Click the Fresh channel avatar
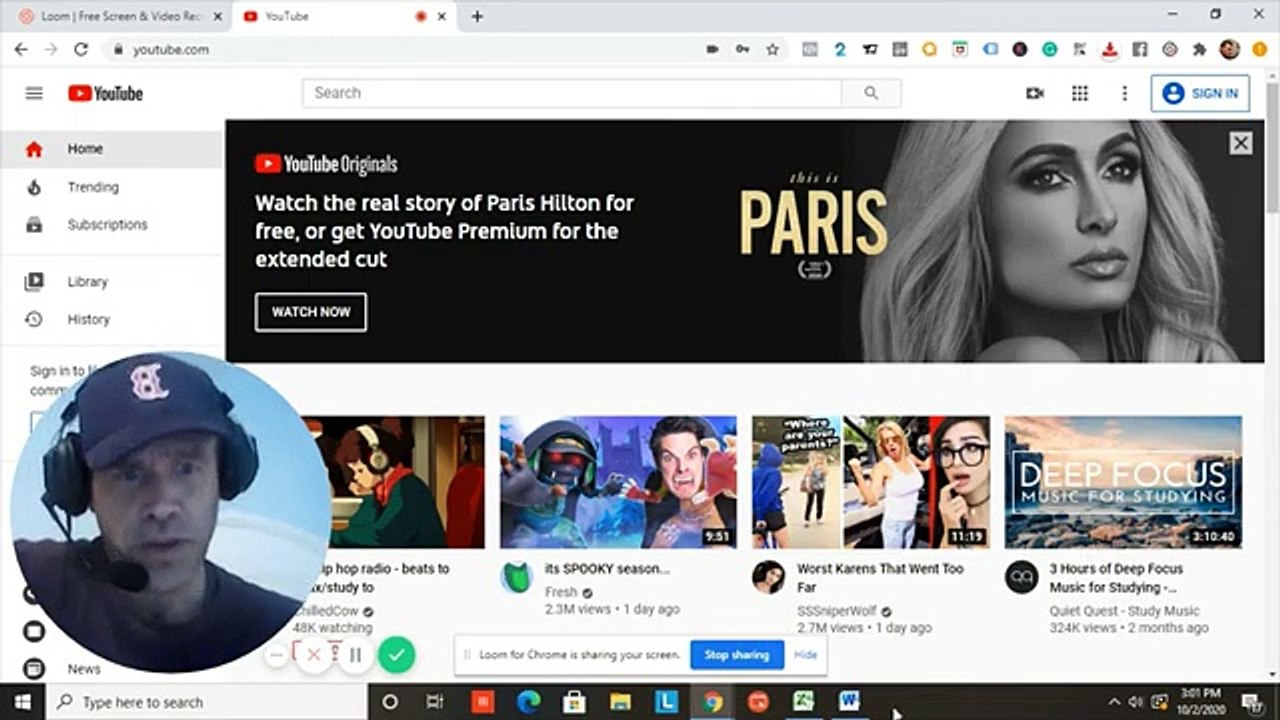The height and width of the screenshot is (720, 1280). pyautogui.click(x=517, y=577)
